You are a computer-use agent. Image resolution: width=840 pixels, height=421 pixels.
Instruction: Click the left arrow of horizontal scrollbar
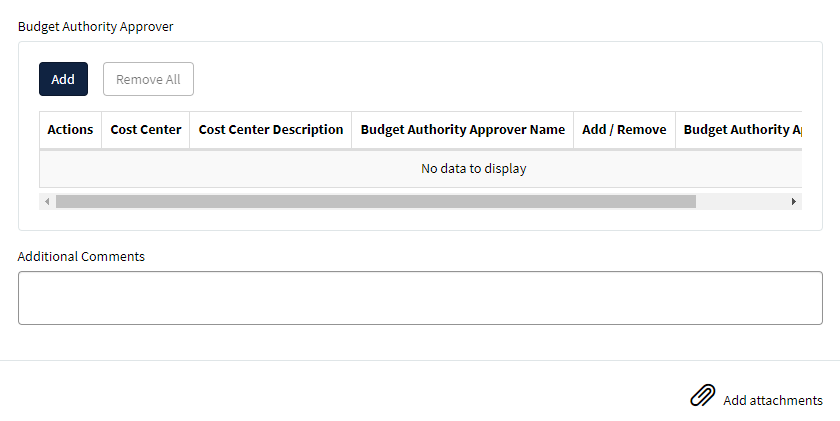coord(47,201)
